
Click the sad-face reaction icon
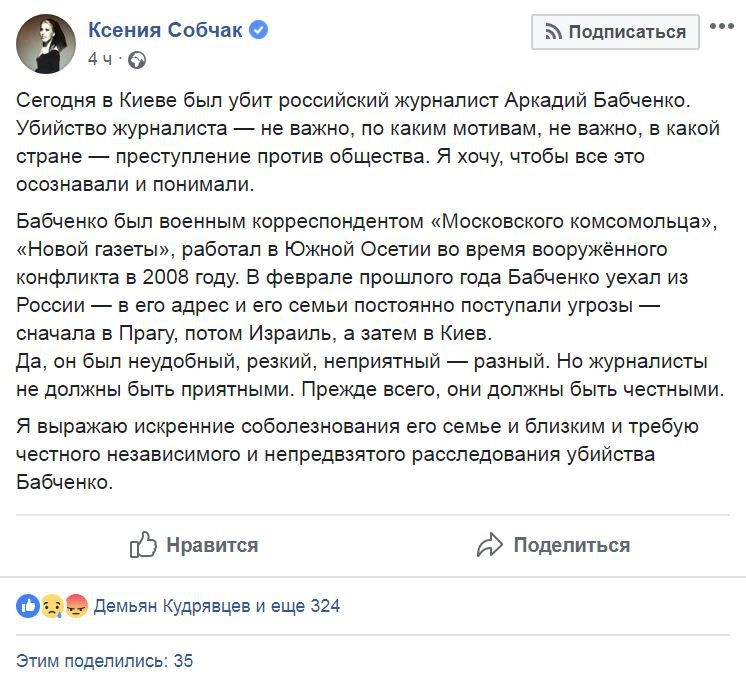coord(53,605)
